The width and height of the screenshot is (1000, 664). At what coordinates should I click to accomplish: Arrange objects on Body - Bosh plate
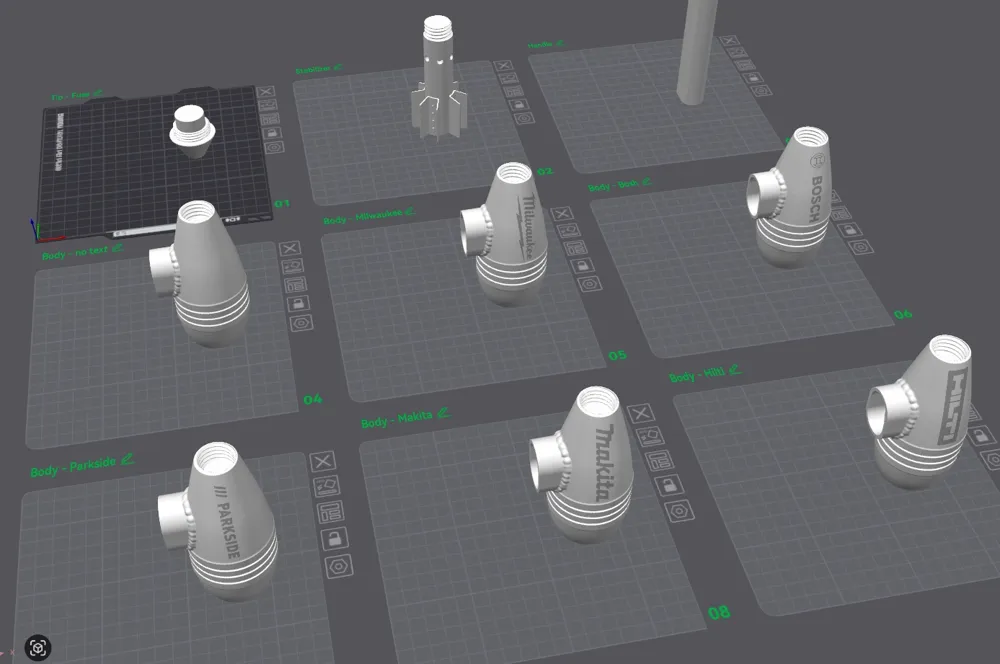click(x=841, y=213)
